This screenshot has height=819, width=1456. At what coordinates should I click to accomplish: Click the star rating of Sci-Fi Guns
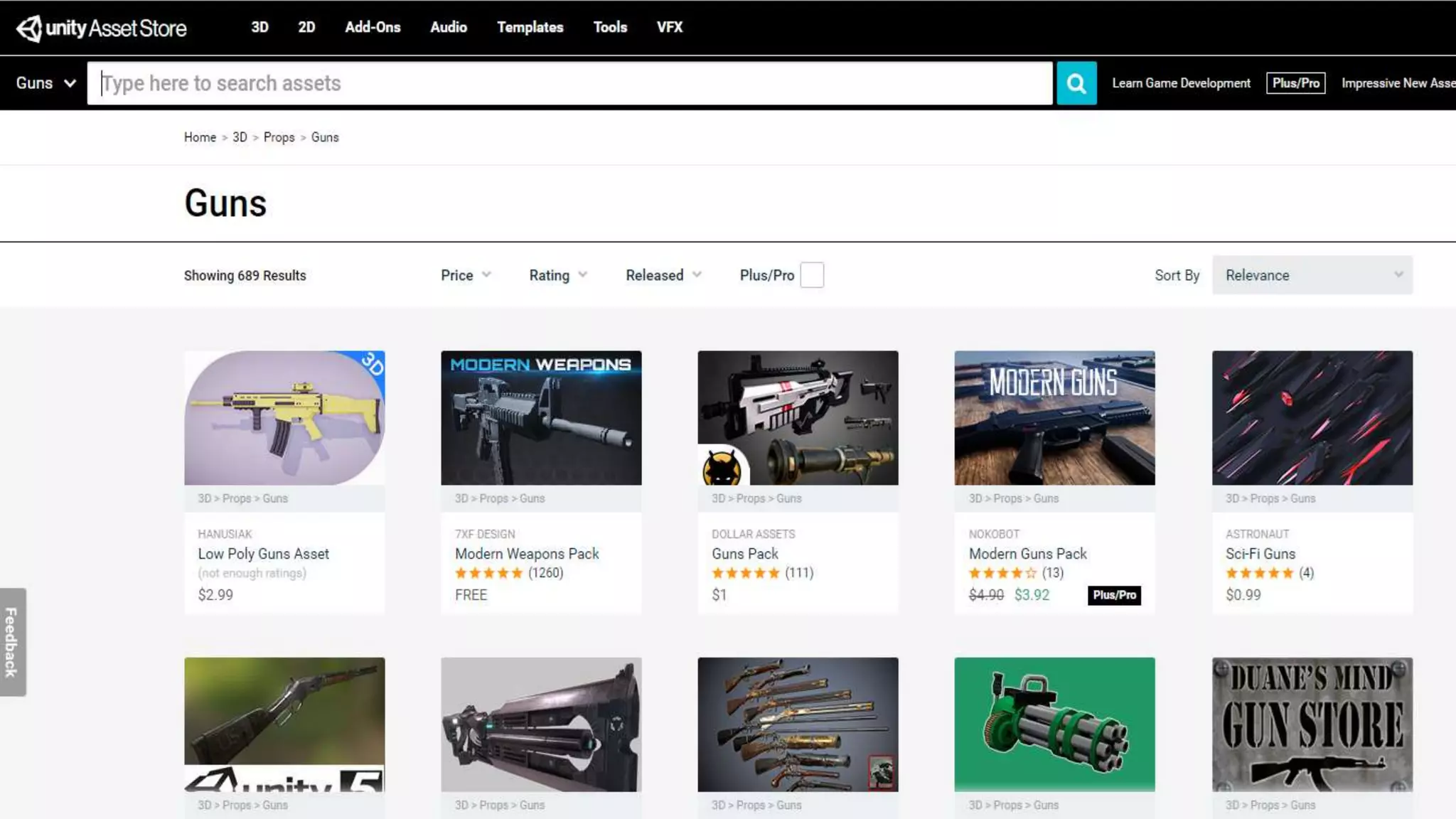tap(1259, 573)
